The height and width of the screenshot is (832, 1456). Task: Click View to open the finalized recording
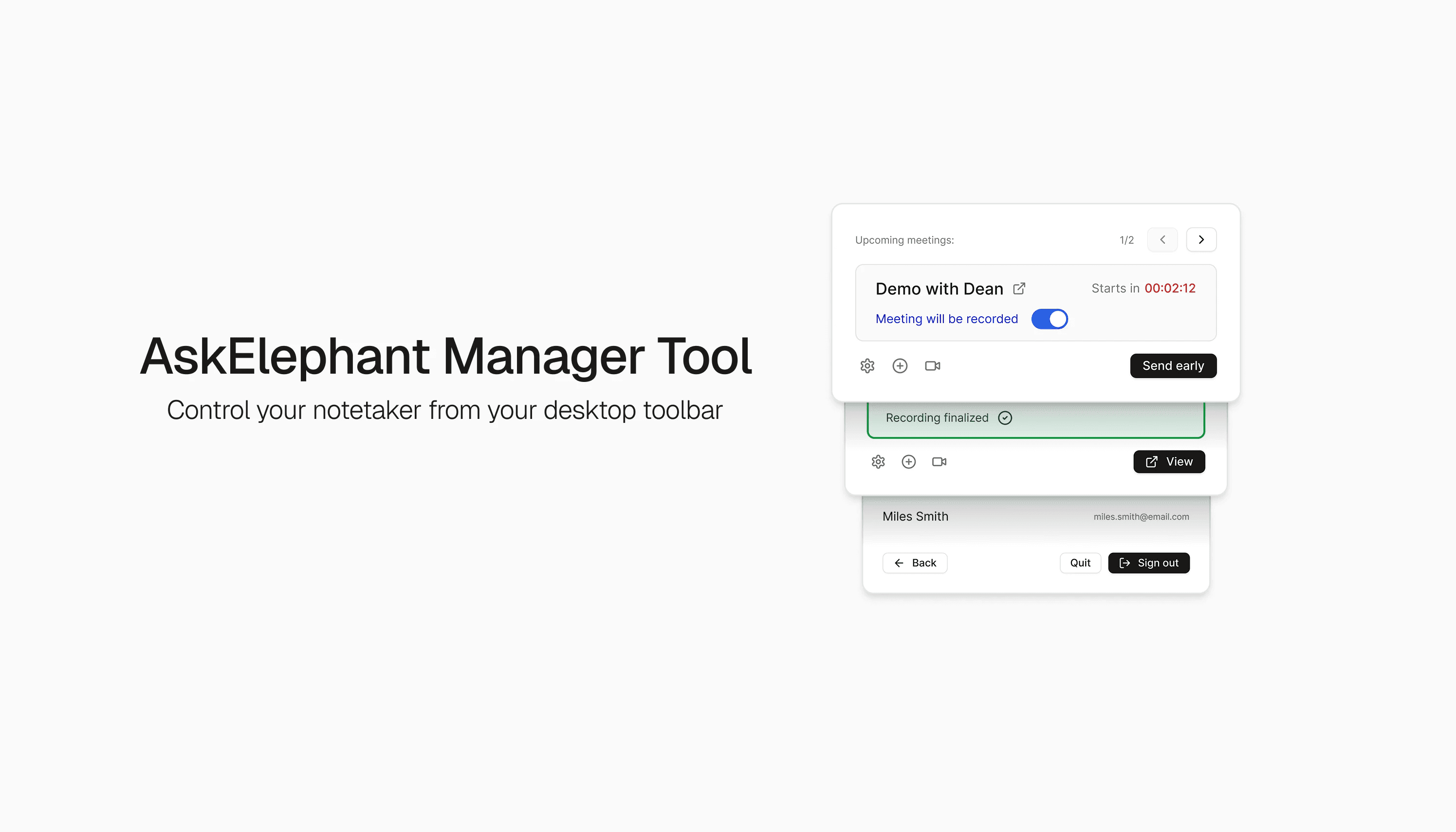coord(1169,461)
